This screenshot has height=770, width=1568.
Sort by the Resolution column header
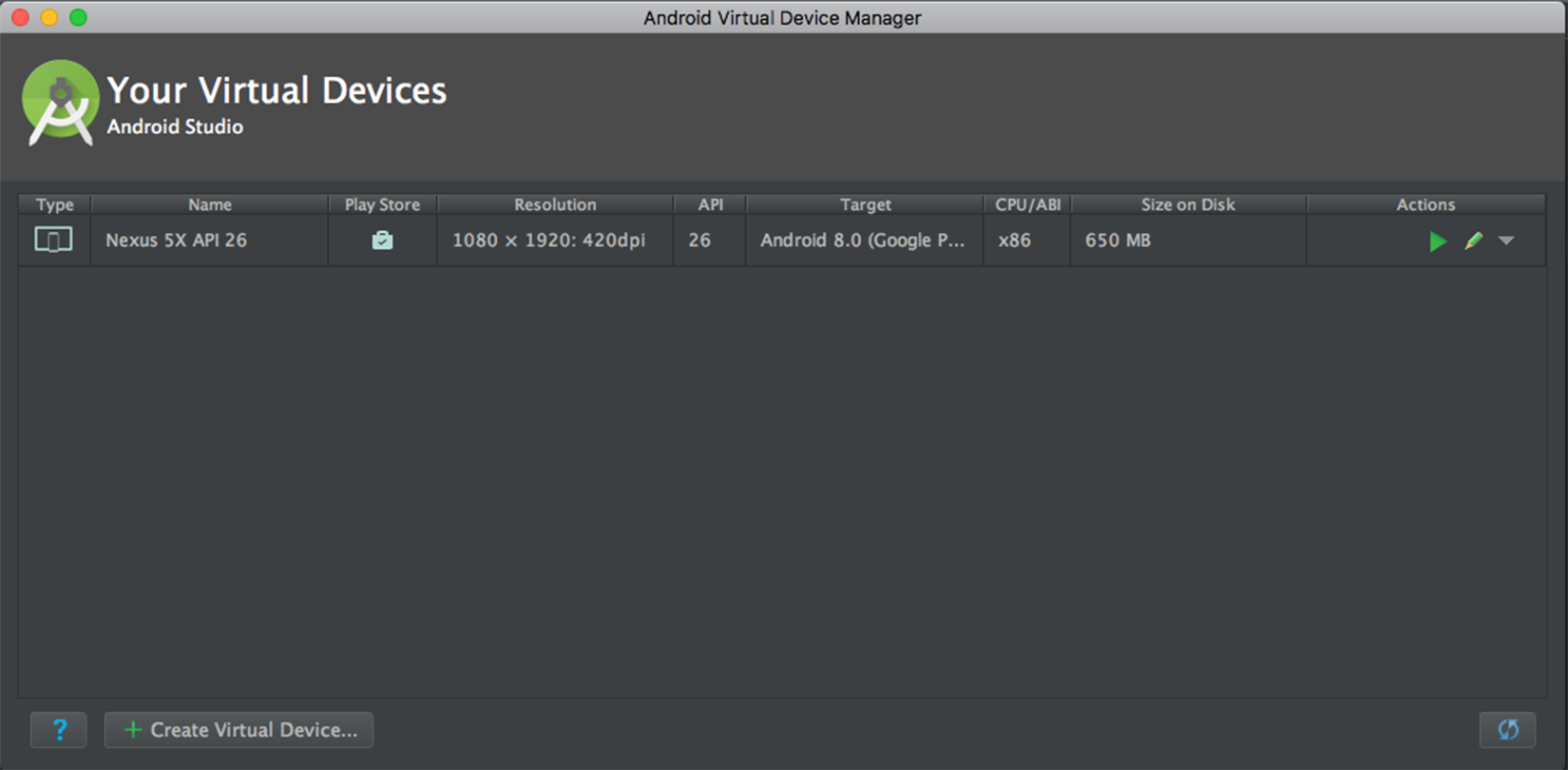(x=555, y=204)
